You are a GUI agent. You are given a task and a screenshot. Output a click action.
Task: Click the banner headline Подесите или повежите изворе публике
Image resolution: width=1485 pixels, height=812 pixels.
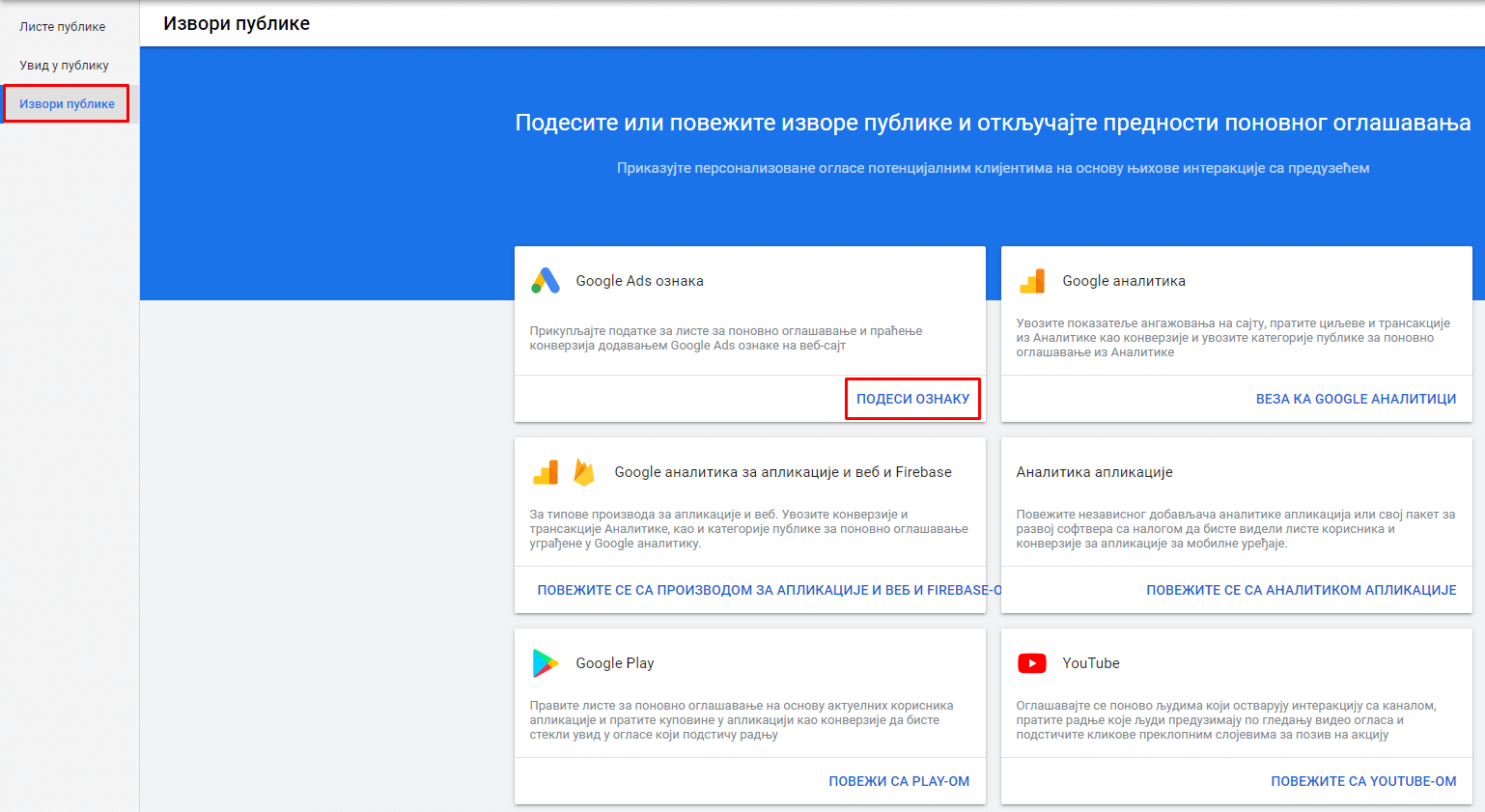coord(993,123)
